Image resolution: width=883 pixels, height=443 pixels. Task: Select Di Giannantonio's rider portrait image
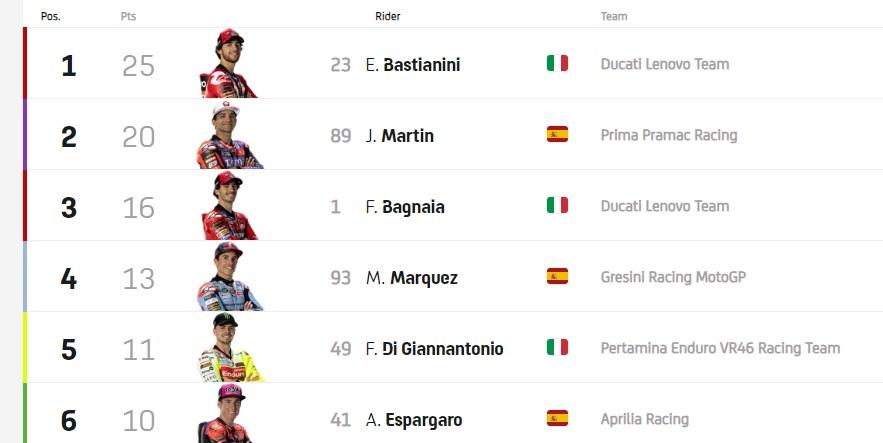tap(230, 348)
